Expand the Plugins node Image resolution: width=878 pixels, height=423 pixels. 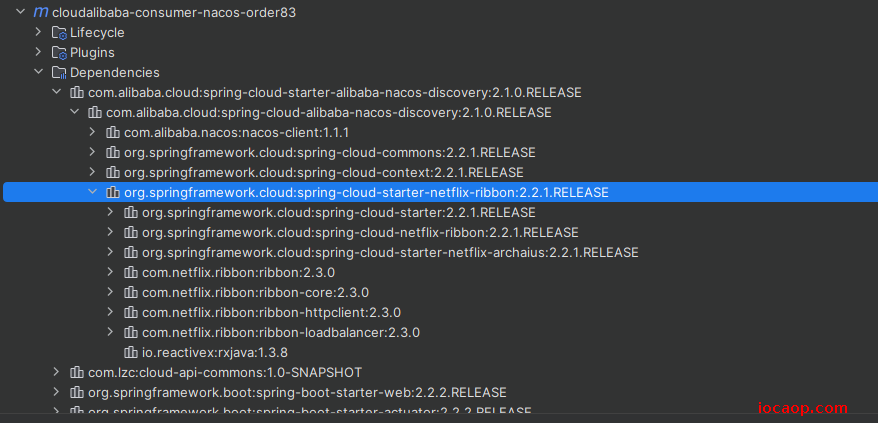(x=38, y=52)
